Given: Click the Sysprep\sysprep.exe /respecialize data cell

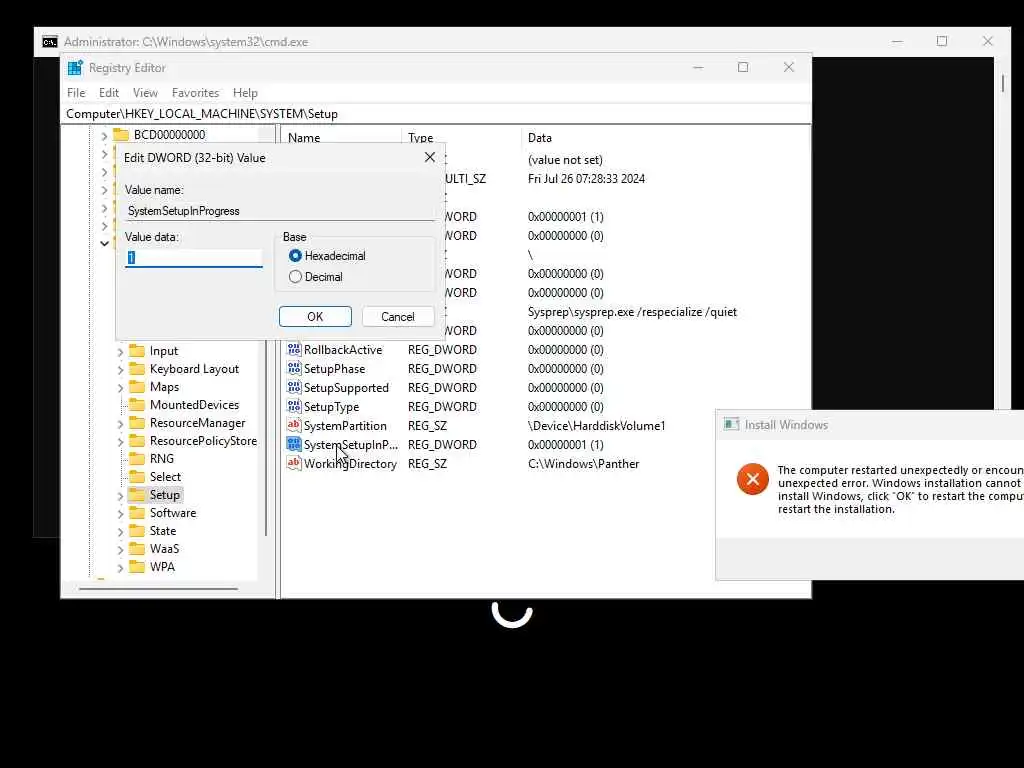Looking at the screenshot, I should coord(632,312).
